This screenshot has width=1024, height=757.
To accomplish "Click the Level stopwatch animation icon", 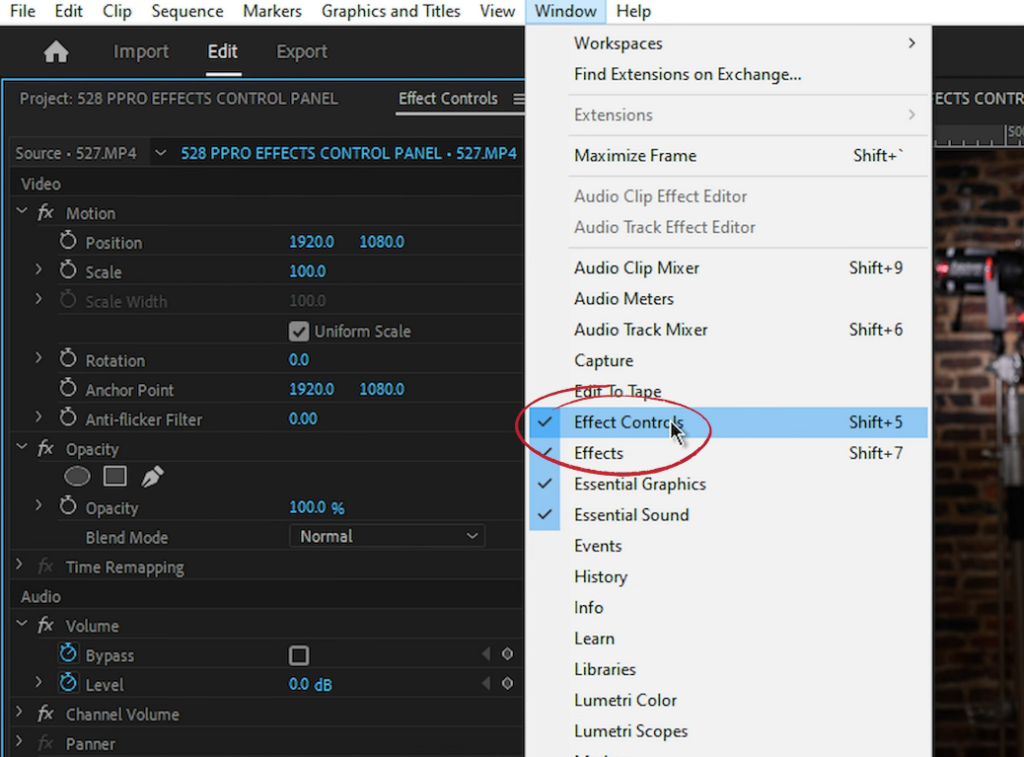I will [68, 684].
